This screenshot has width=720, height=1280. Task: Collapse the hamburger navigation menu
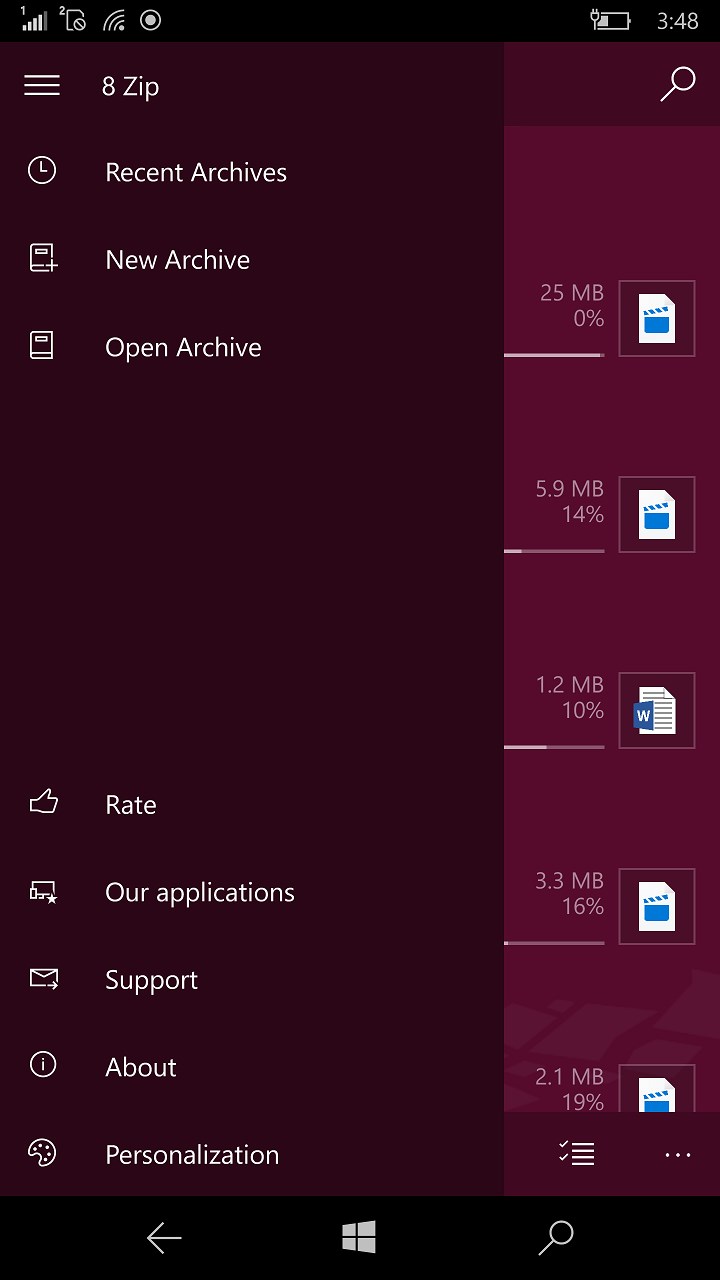[x=42, y=86]
